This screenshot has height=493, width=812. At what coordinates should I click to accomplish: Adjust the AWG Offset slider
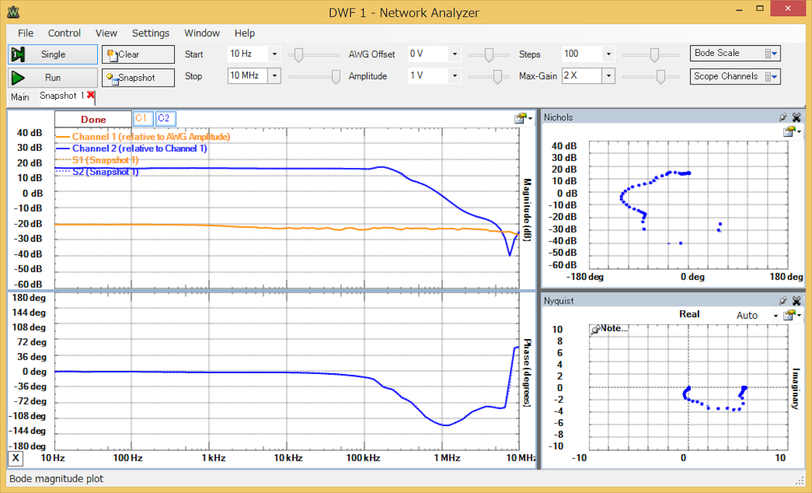[x=488, y=54]
